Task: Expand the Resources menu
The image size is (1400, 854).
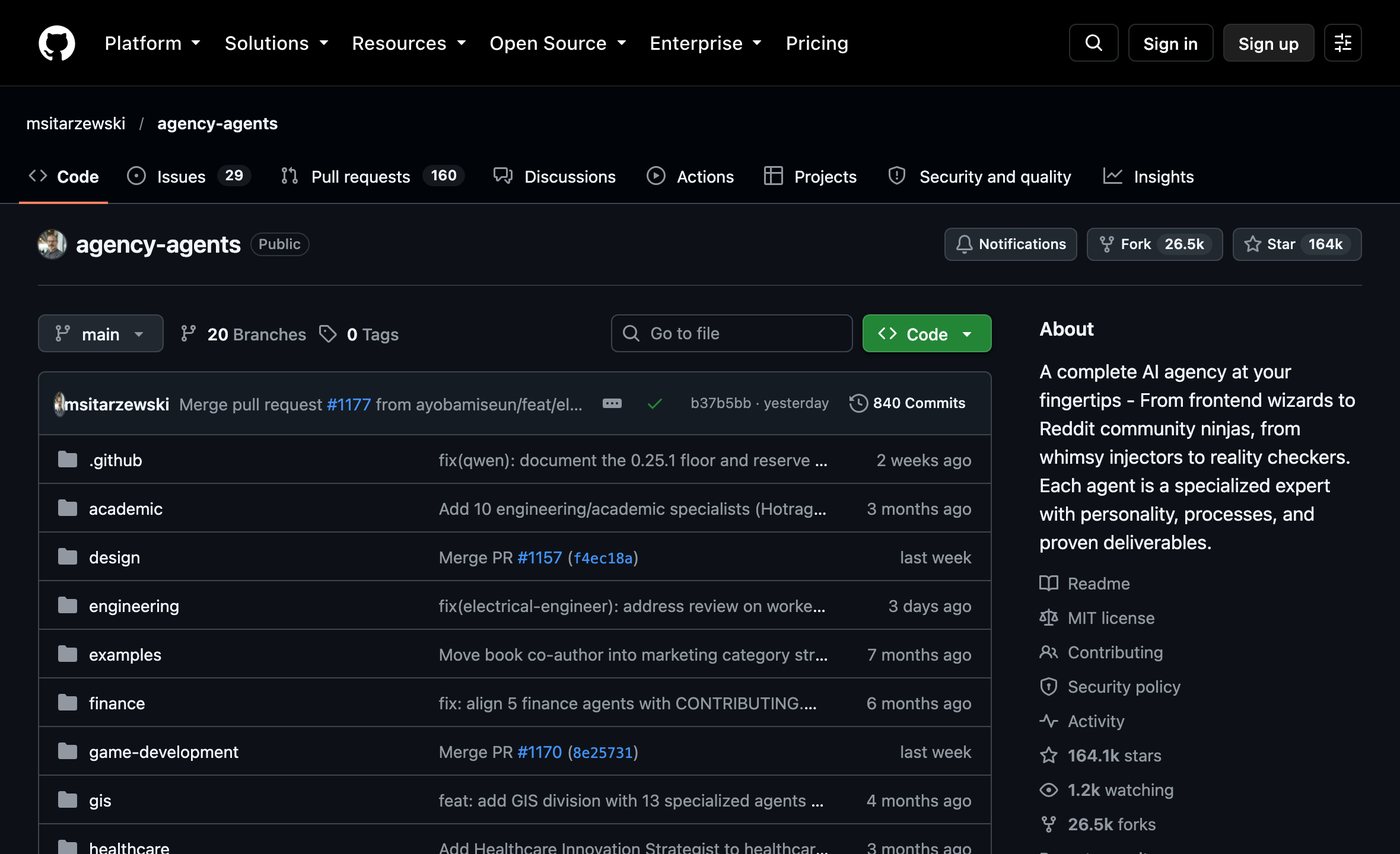Action: [409, 43]
